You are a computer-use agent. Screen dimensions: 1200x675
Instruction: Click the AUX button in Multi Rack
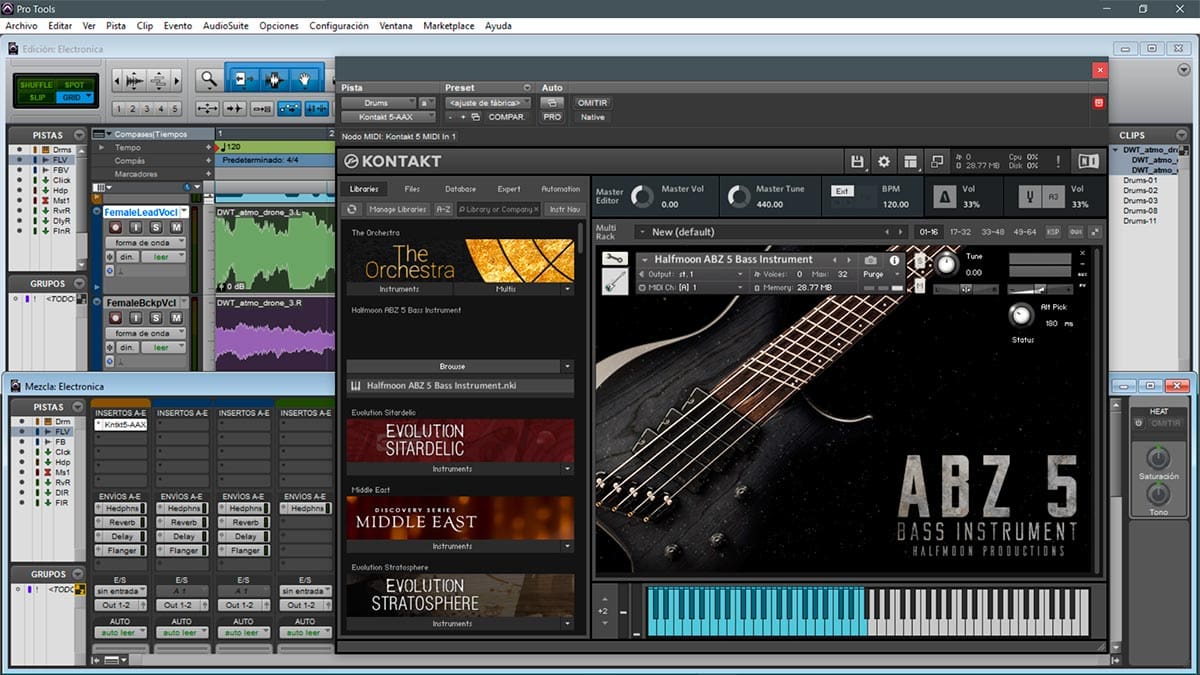[1076, 232]
